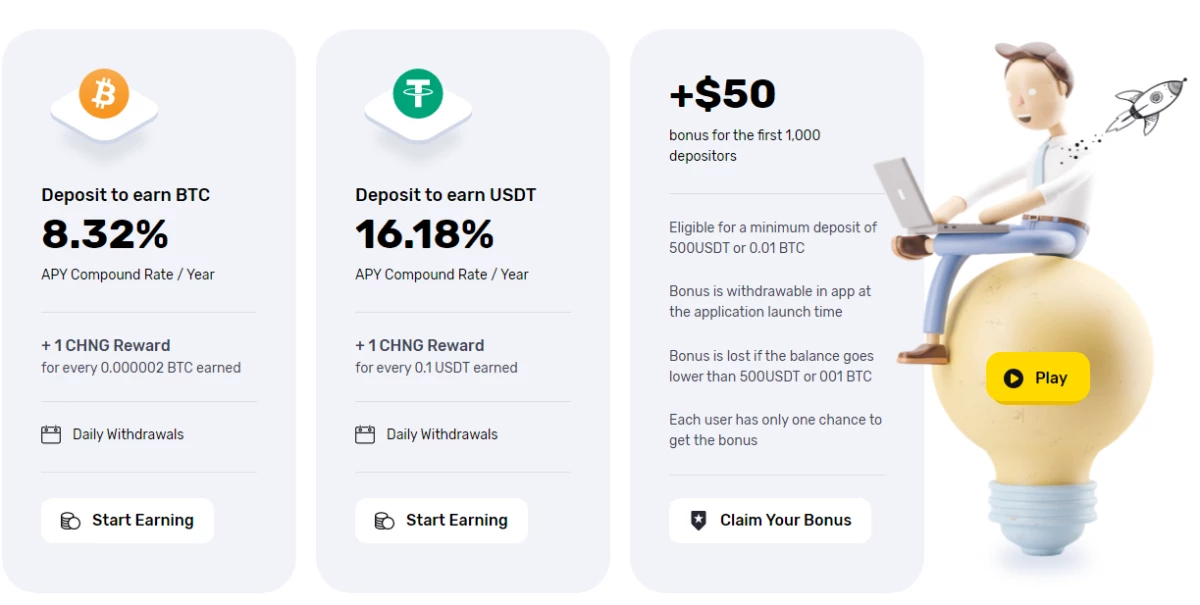Click coins icon on USDT Start Earning
The width and height of the screenshot is (1200, 605).
click(x=384, y=520)
